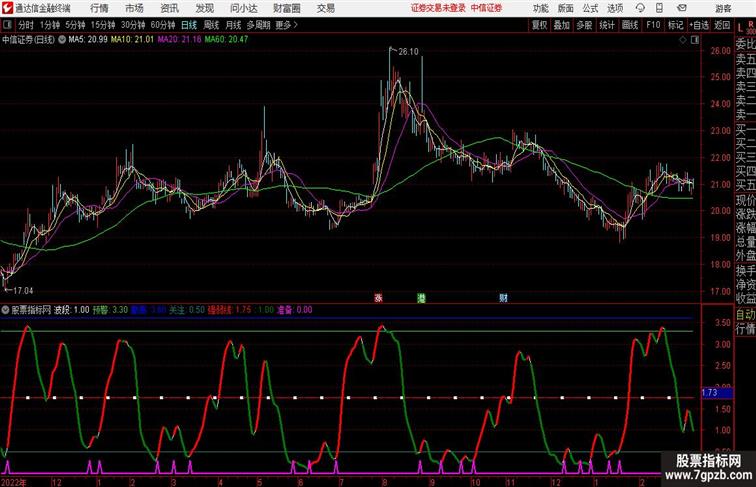The image size is (756, 487).
Task: Click the diamond icon above the price axis
Action: click(683, 40)
